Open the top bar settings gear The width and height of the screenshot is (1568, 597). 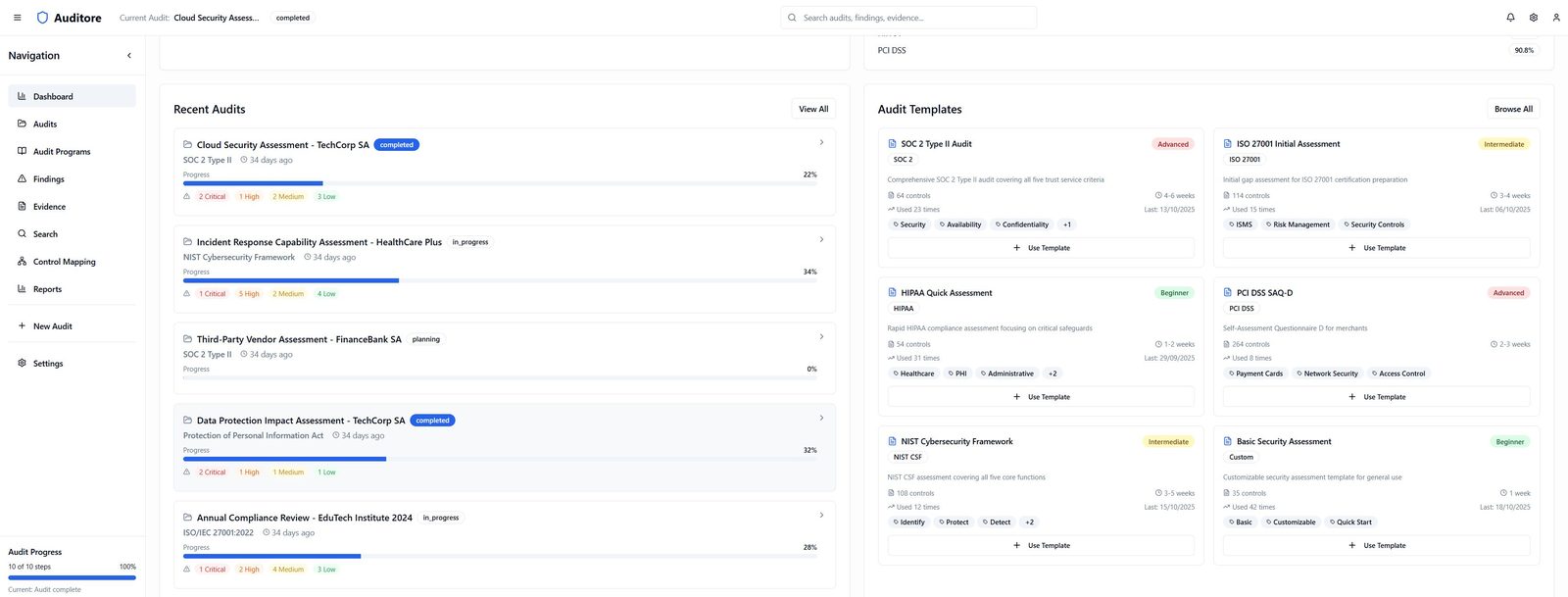1534,18
